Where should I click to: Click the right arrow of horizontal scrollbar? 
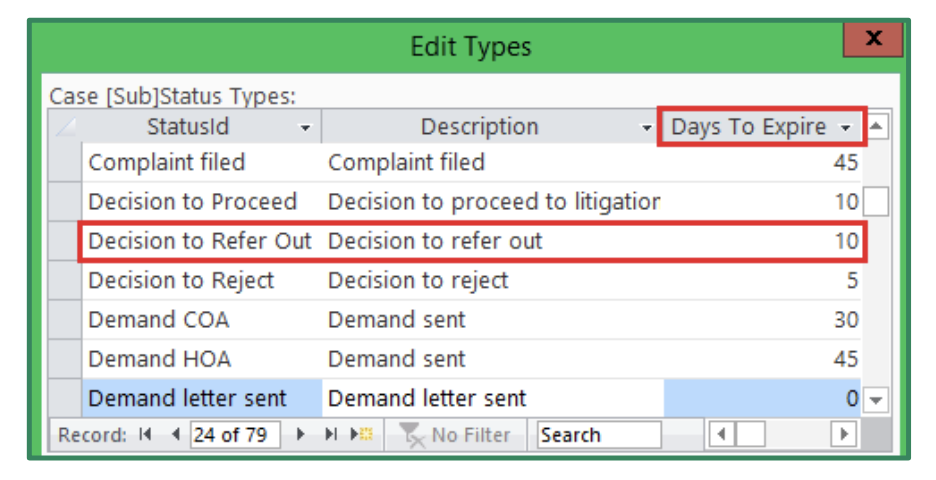coord(843,434)
